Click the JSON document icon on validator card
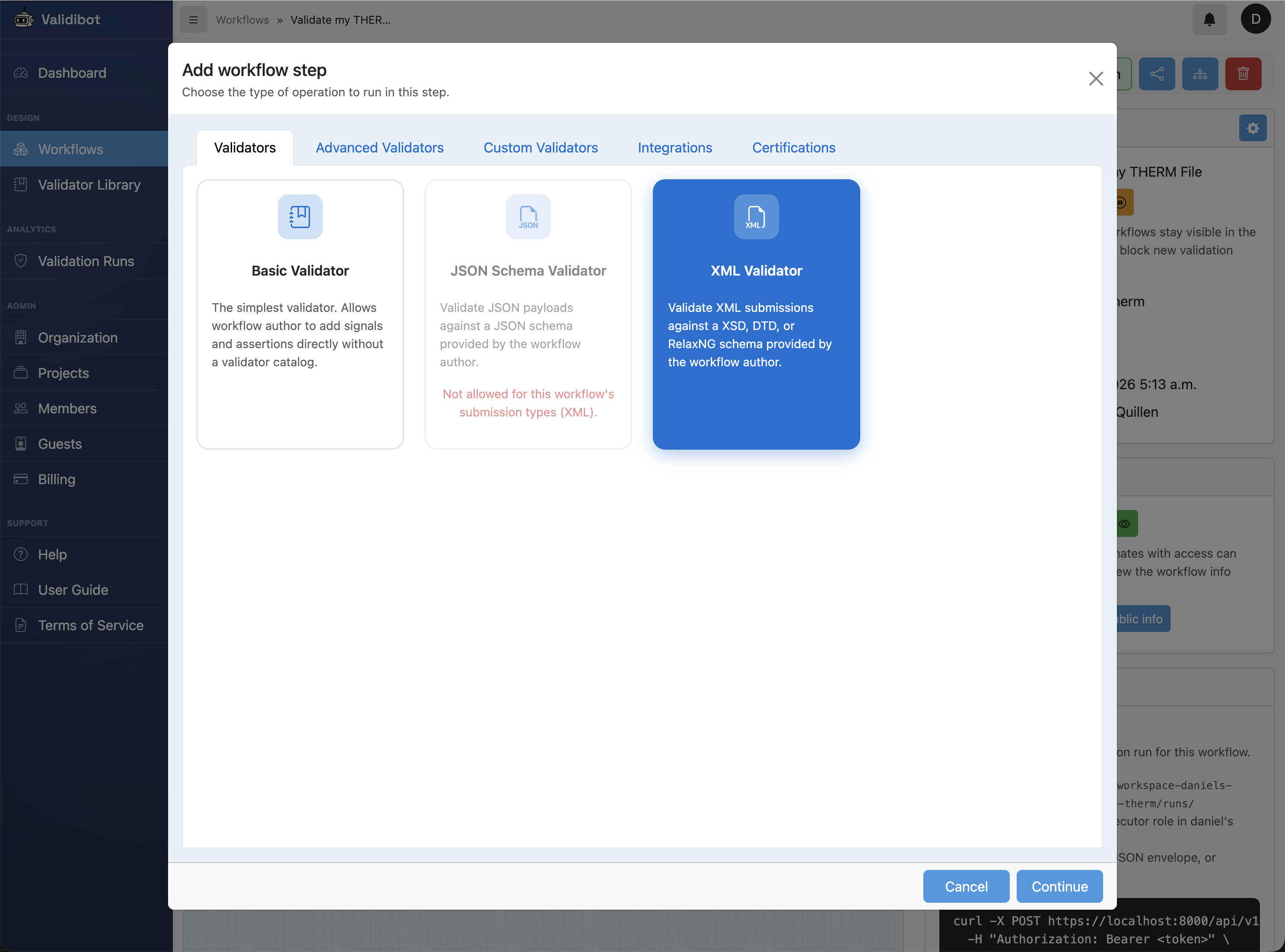Image resolution: width=1285 pixels, height=952 pixels. tap(528, 217)
